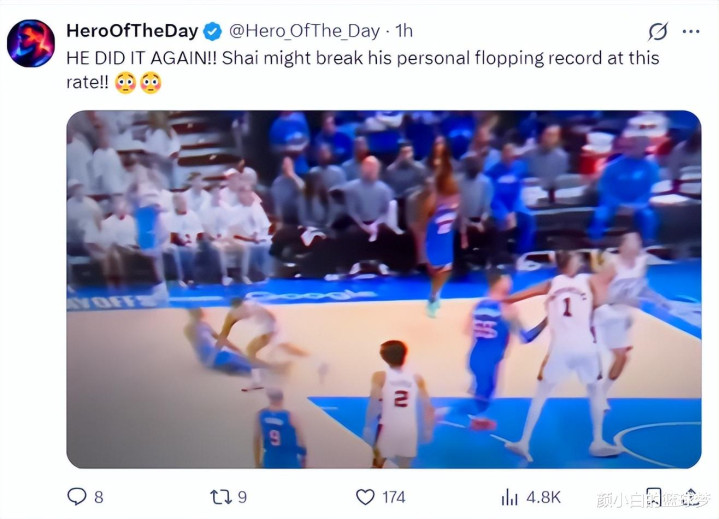Open the HeroOfTheDay profile avatar

click(x=31, y=44)
